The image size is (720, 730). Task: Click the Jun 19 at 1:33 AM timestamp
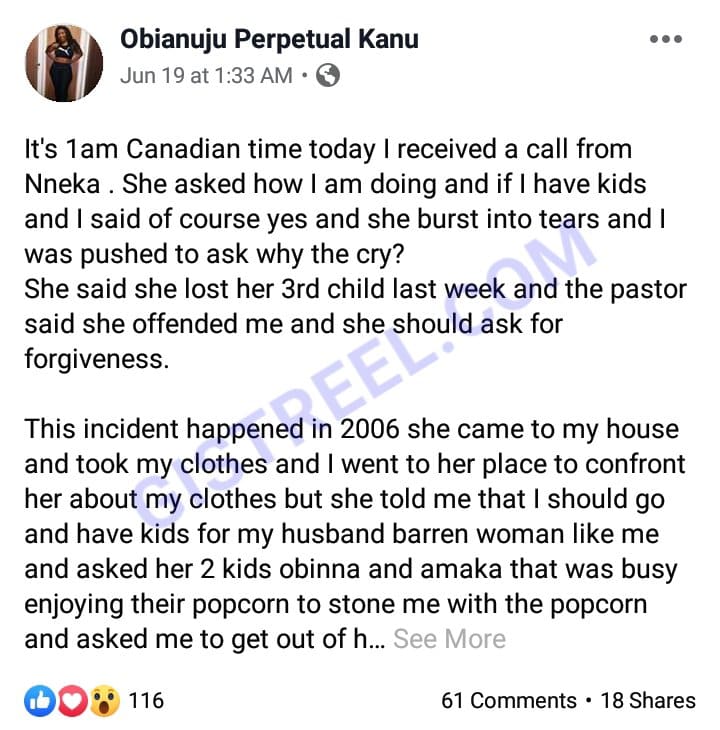click(x=206, y=75)
